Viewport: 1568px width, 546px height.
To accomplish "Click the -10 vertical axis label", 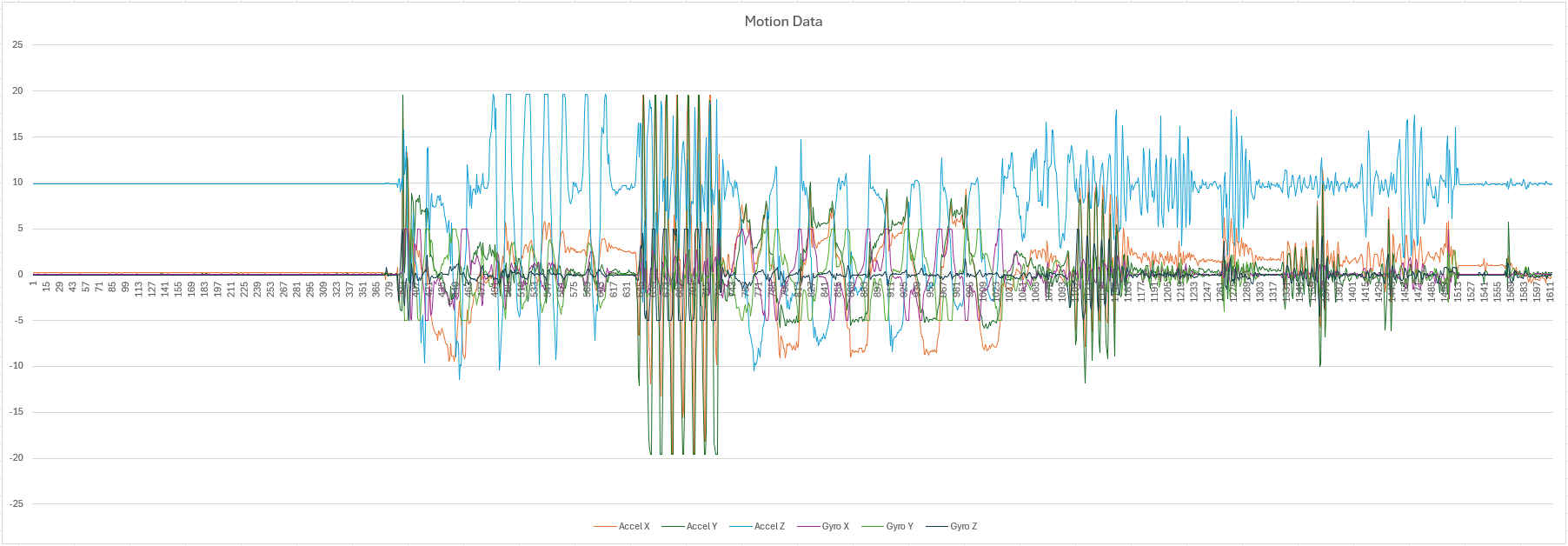I will (x=17, y=366).
